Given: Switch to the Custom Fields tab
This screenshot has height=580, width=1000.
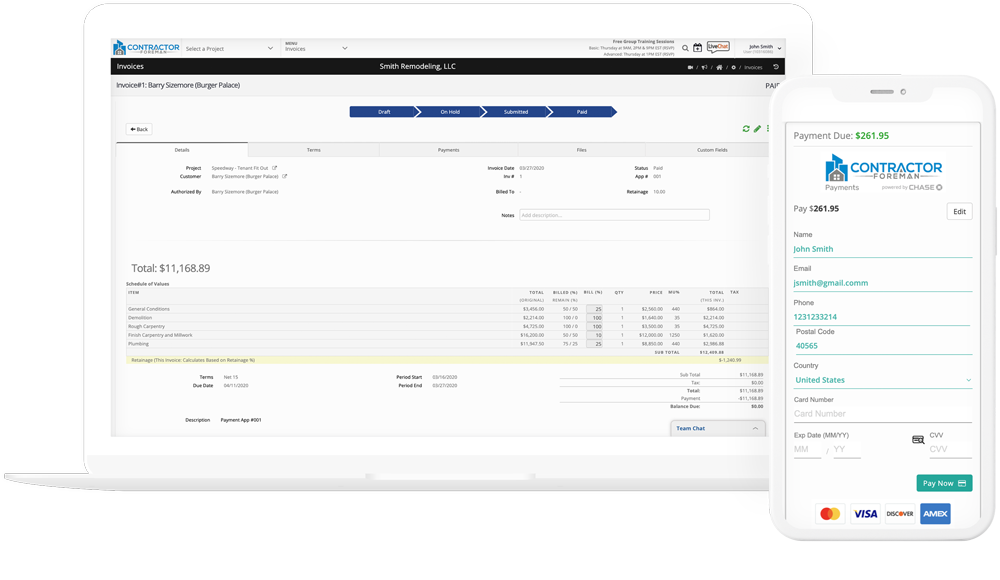Looking at the screenshot, I should [712, 150].
